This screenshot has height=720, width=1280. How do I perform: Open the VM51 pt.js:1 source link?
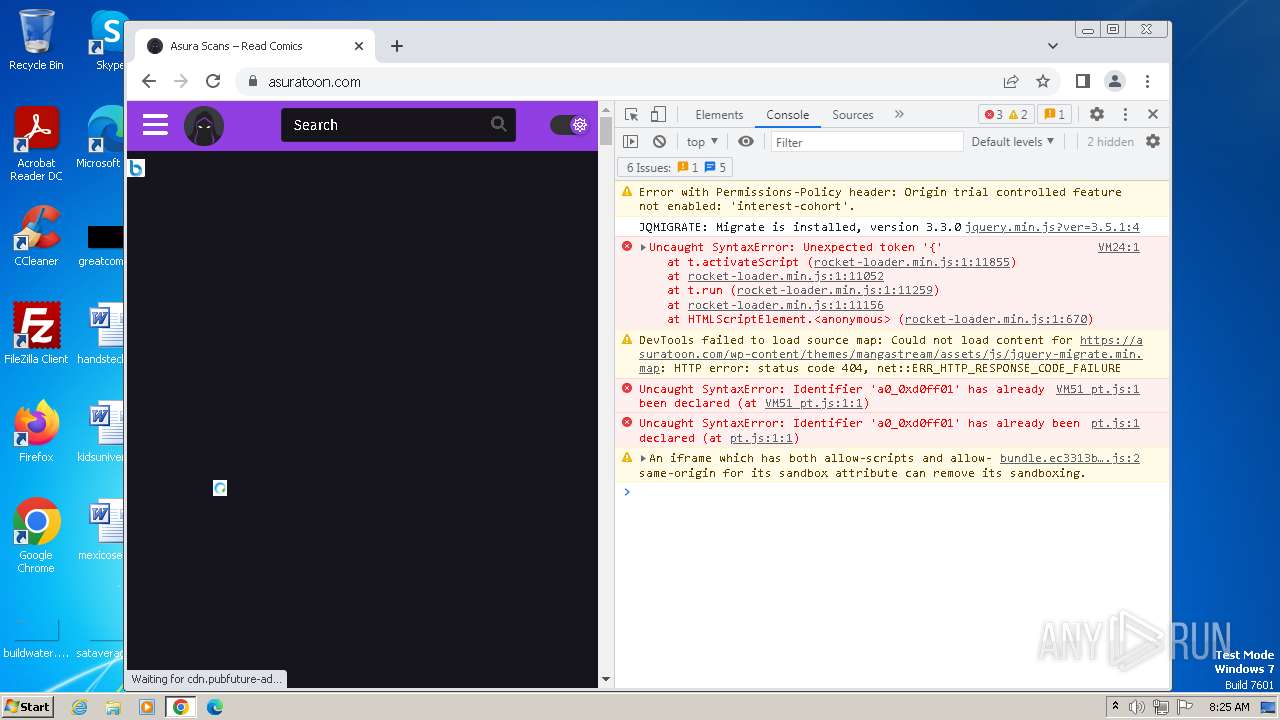1097,389
